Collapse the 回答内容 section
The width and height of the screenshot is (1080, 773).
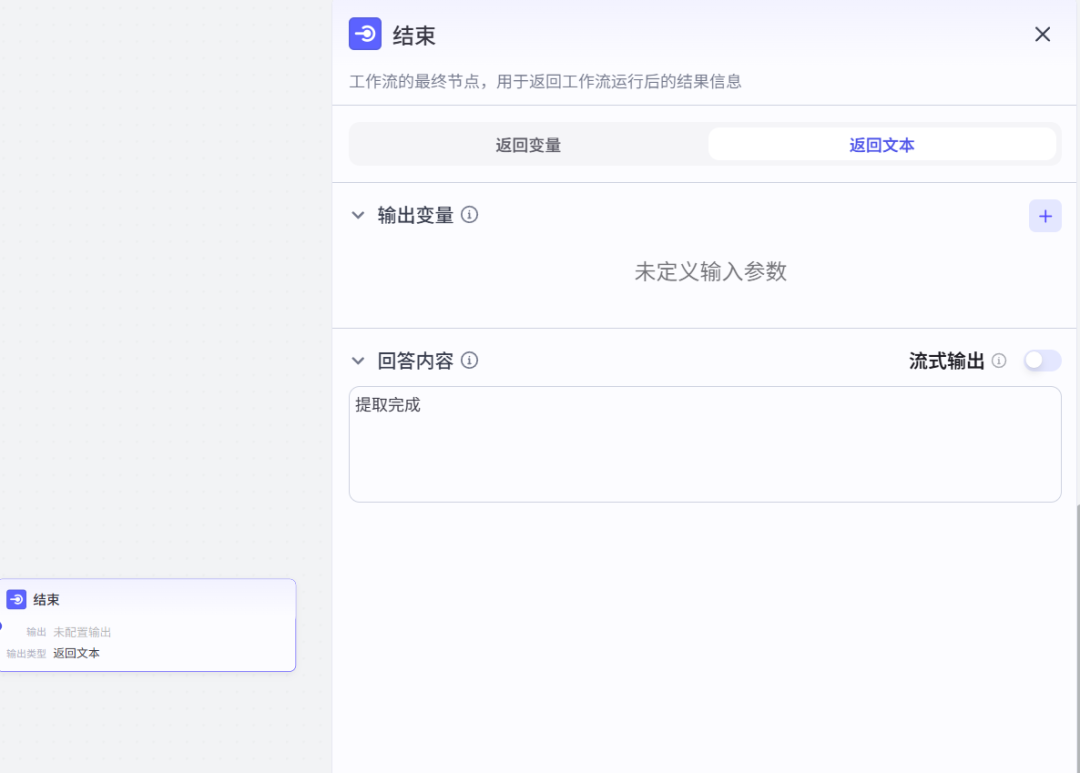pos(358,360)
